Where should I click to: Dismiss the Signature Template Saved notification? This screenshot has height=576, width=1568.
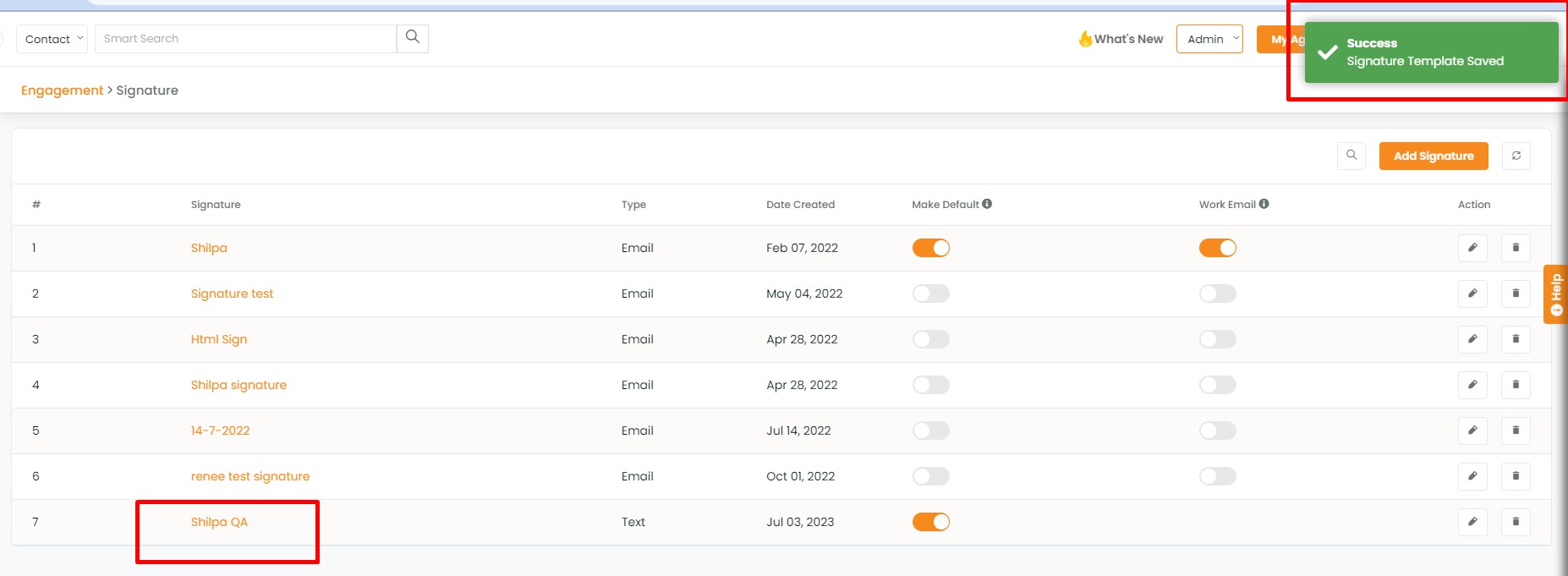[x=1431, y=52]
